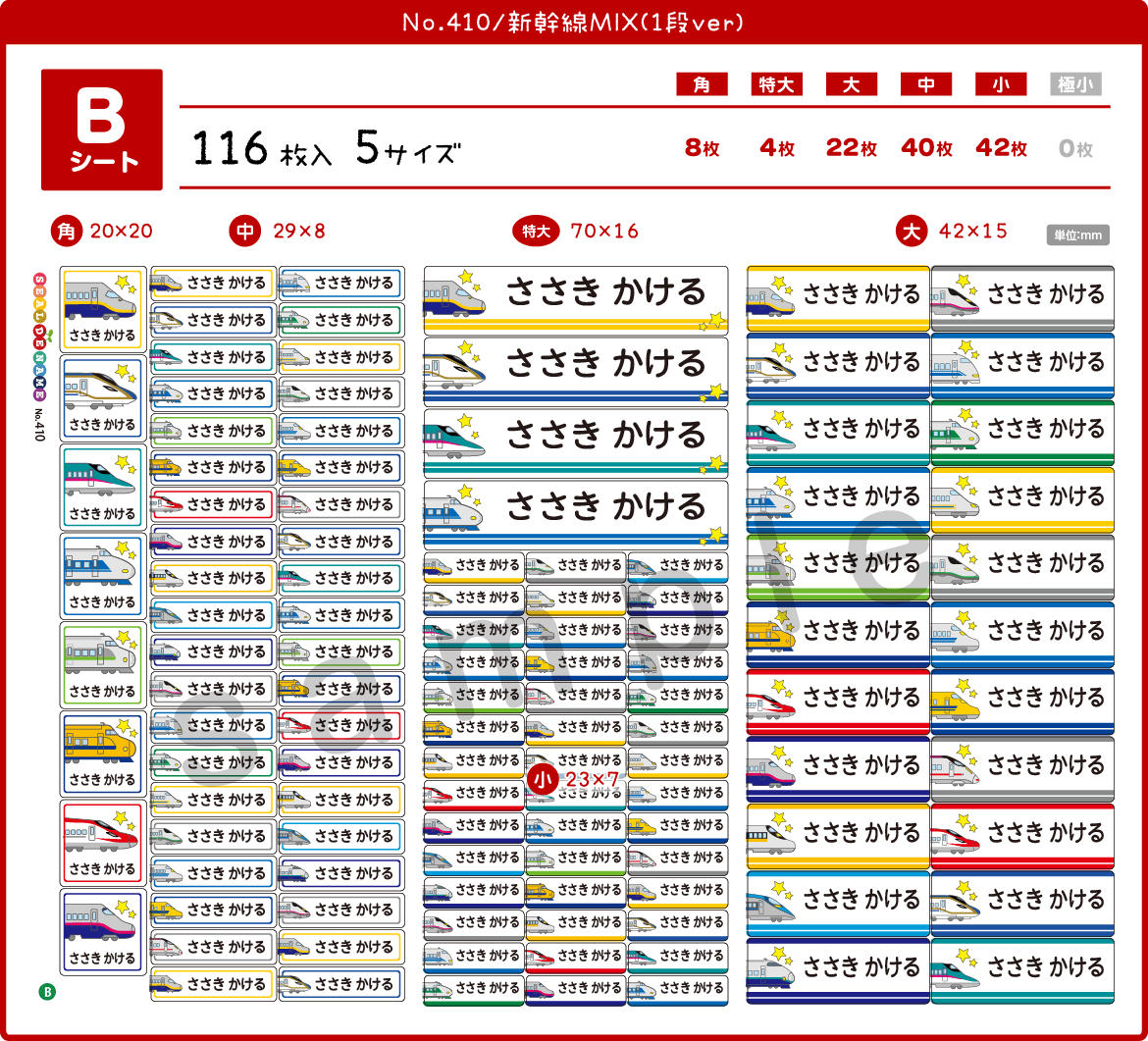The image size is (1148, 1041).
Task: Click the vertical No.410 text
Action: tap(39, 425)
